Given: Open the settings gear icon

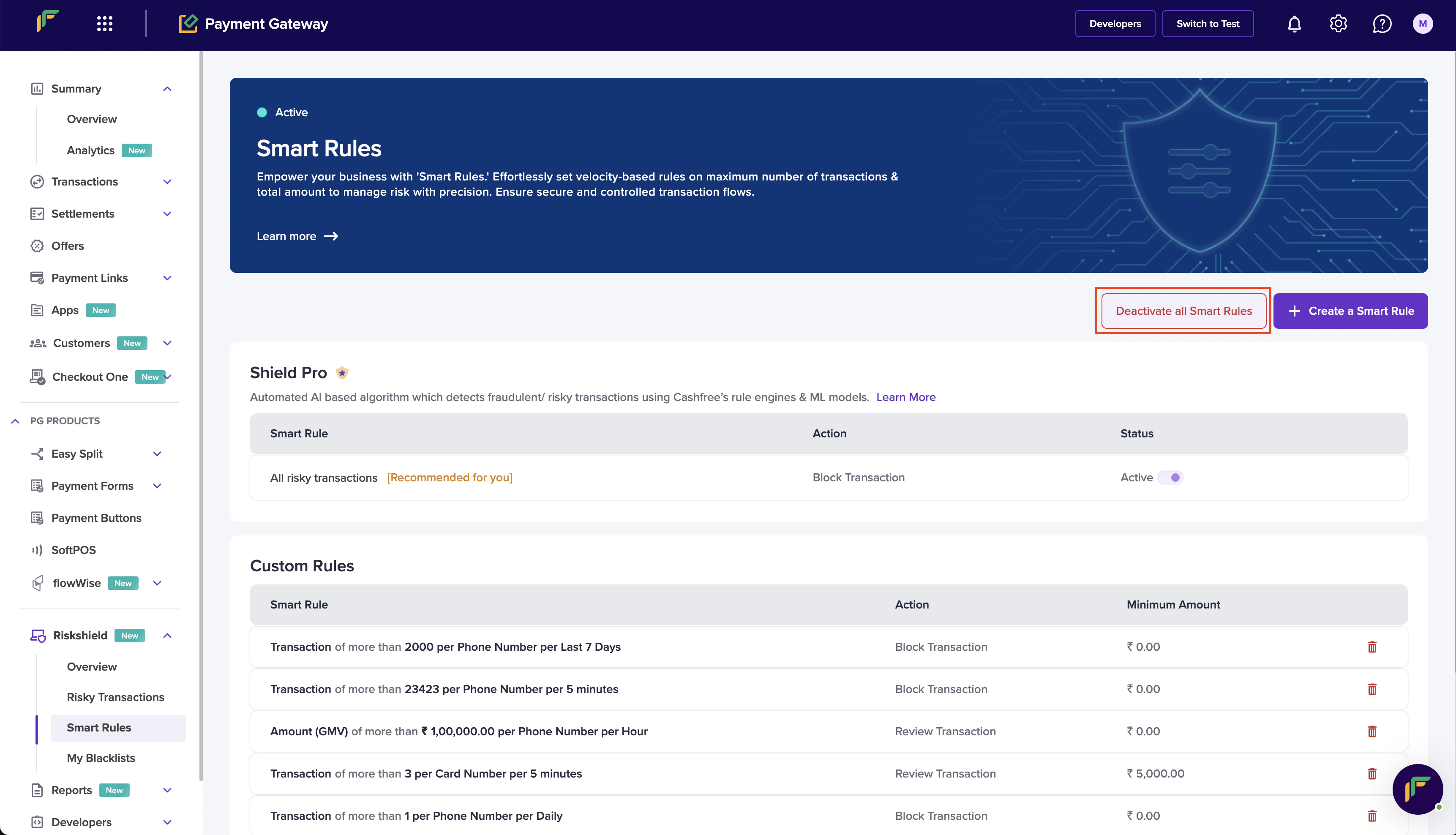Looking at the screenshot, I should coord(1338,24).
